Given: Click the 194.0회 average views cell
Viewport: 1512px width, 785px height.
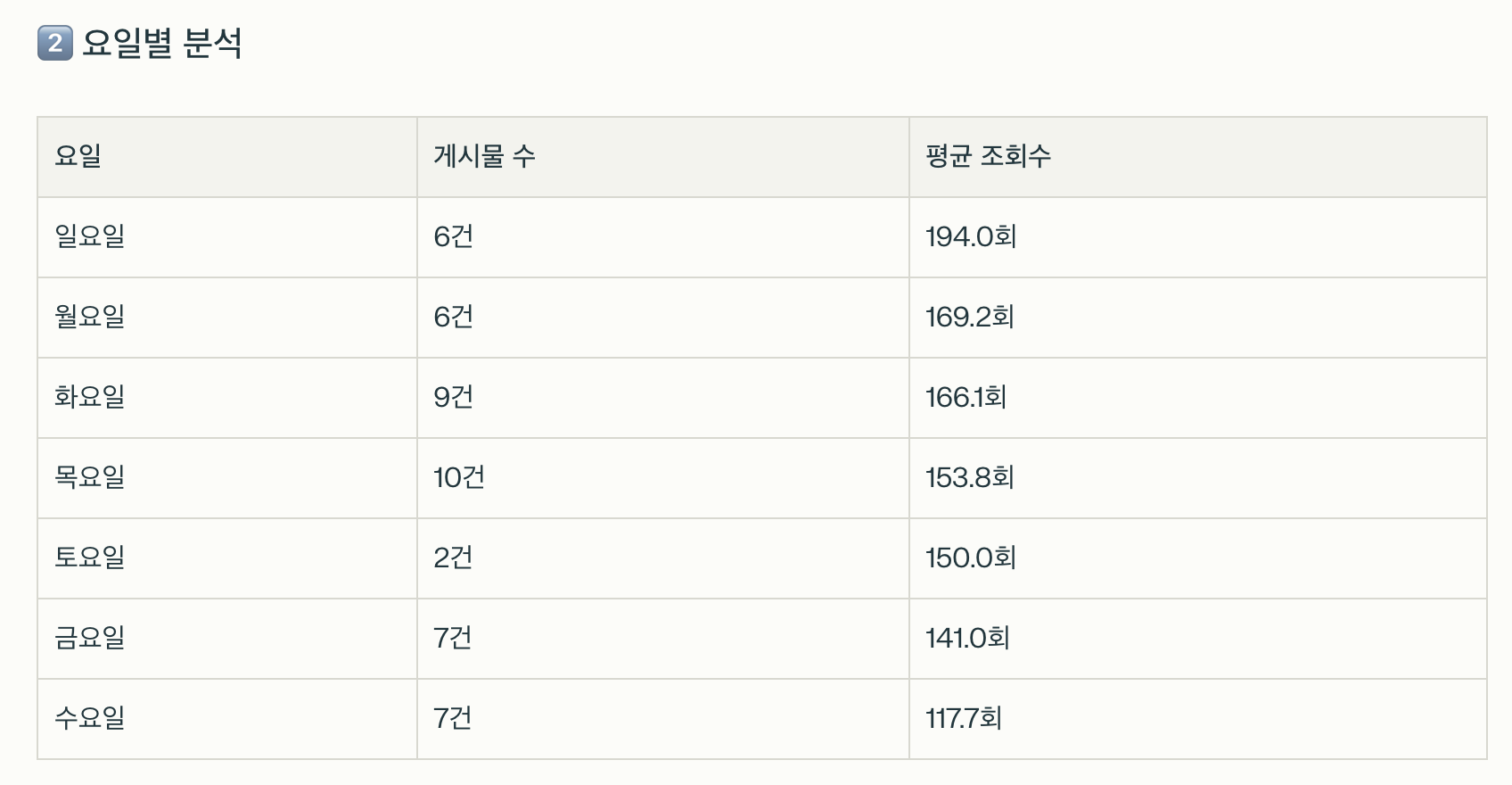Looking at the screenshot, I should [971, 236].
